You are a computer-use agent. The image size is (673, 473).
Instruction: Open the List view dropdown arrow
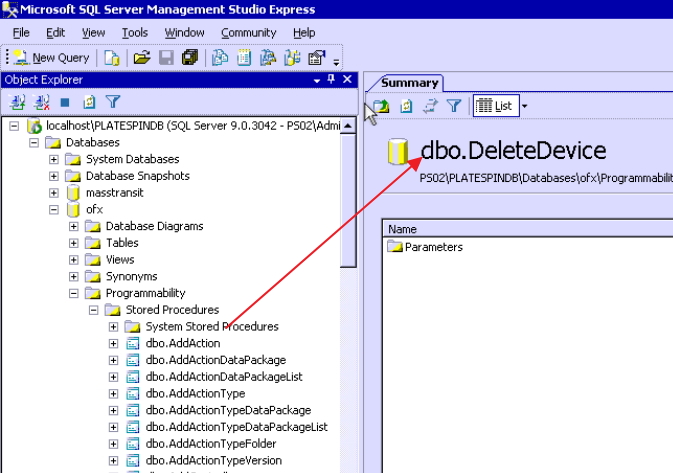pos(524,106)
